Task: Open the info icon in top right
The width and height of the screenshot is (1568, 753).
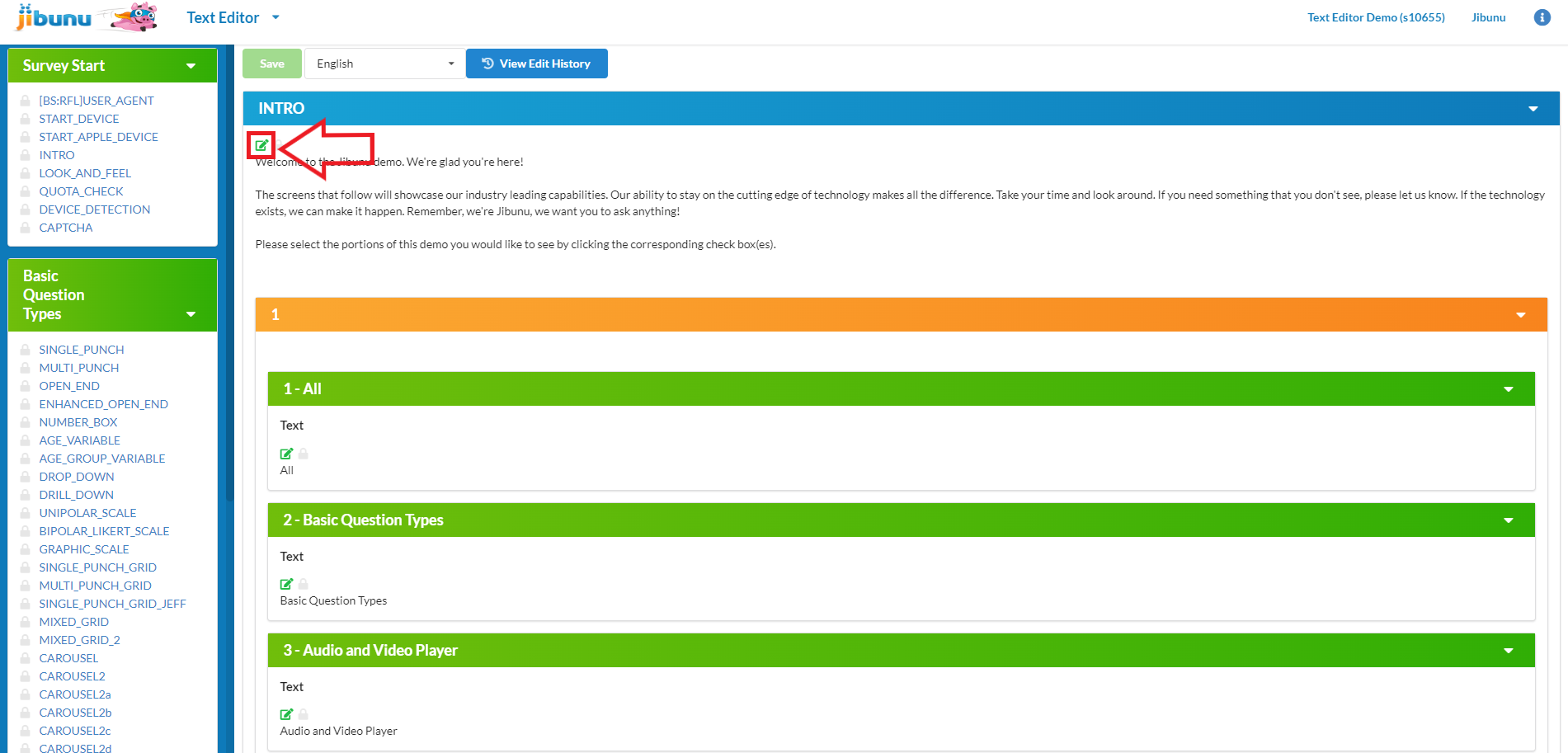Action: point(1542,17)
